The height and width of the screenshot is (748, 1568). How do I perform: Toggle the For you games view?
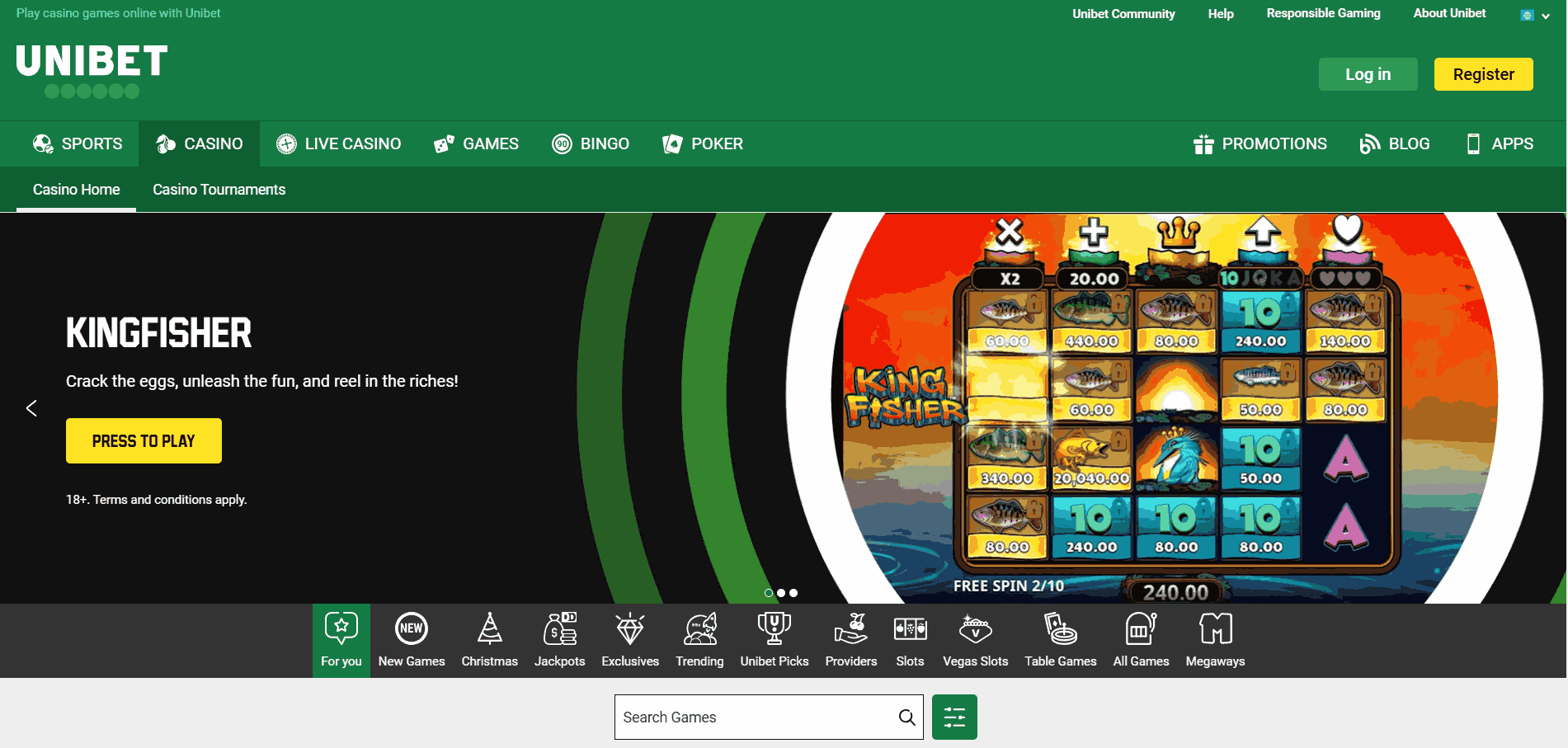tap(341, 639)
